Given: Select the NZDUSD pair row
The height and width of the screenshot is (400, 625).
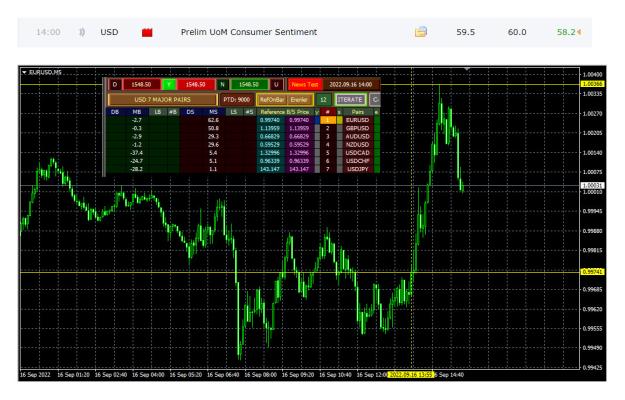Looking at the screenshot, I should coord(358,145).
